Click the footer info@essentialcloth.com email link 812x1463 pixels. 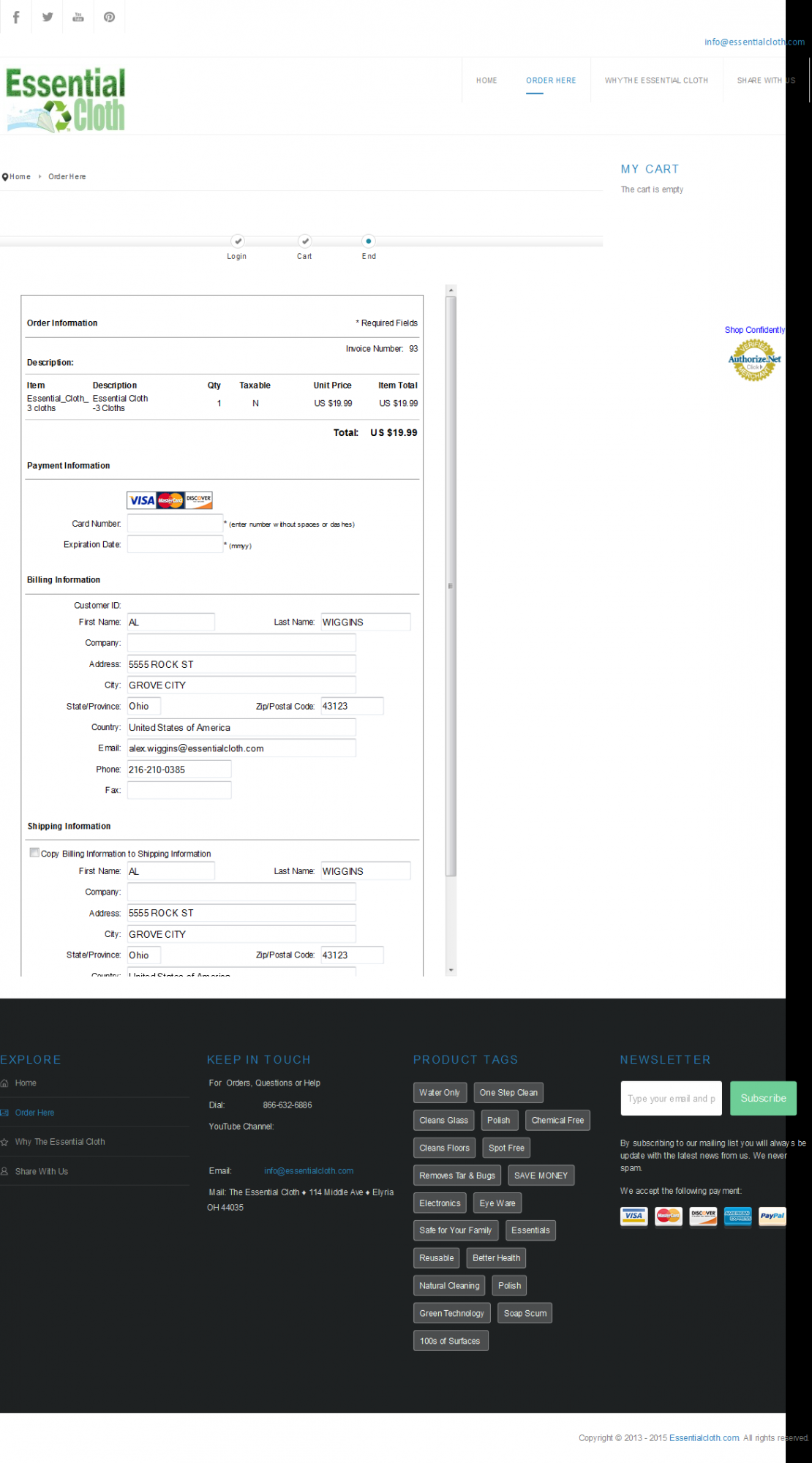309,1171
